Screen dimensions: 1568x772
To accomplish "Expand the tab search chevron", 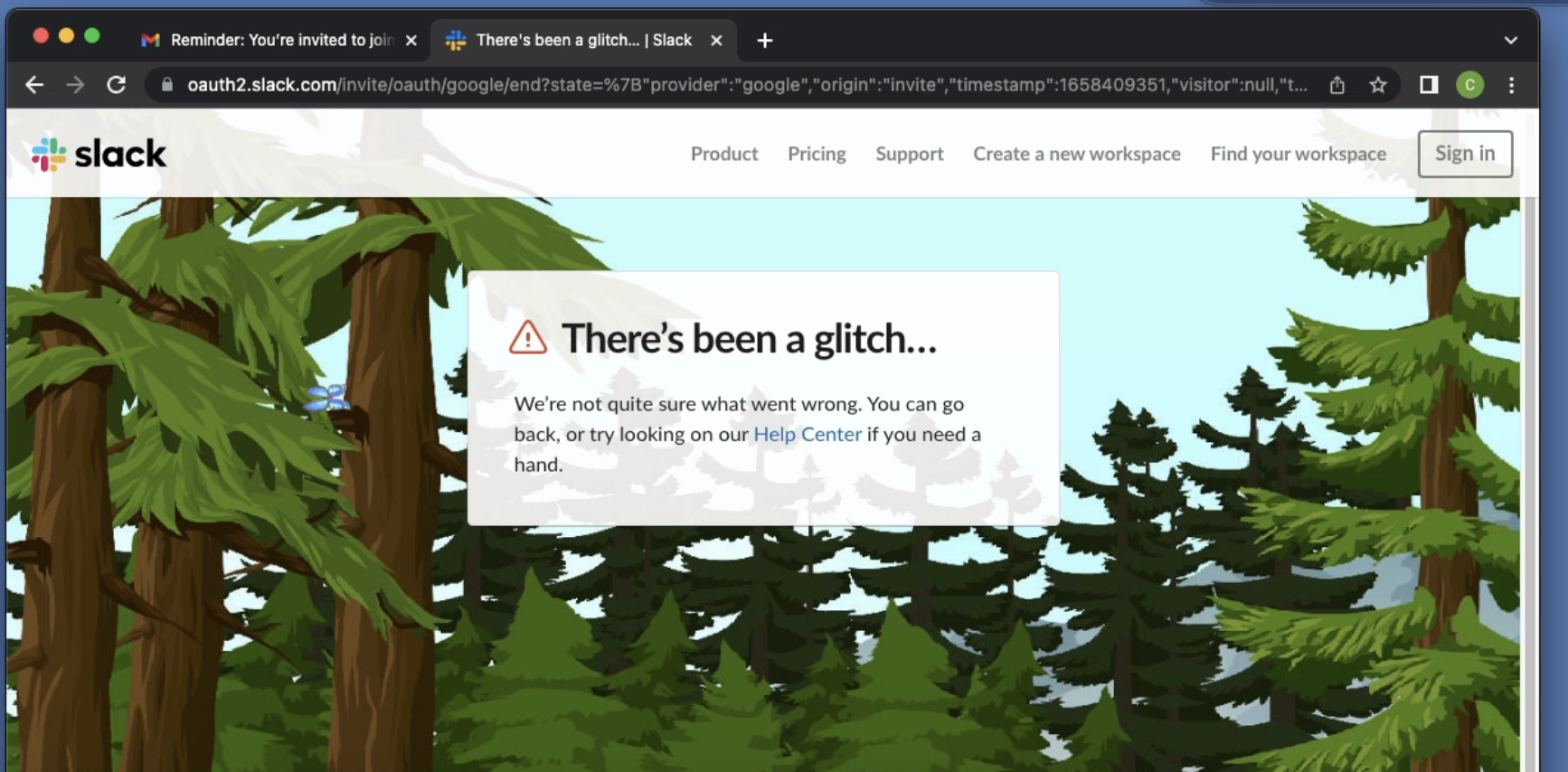I will 1510,40.
